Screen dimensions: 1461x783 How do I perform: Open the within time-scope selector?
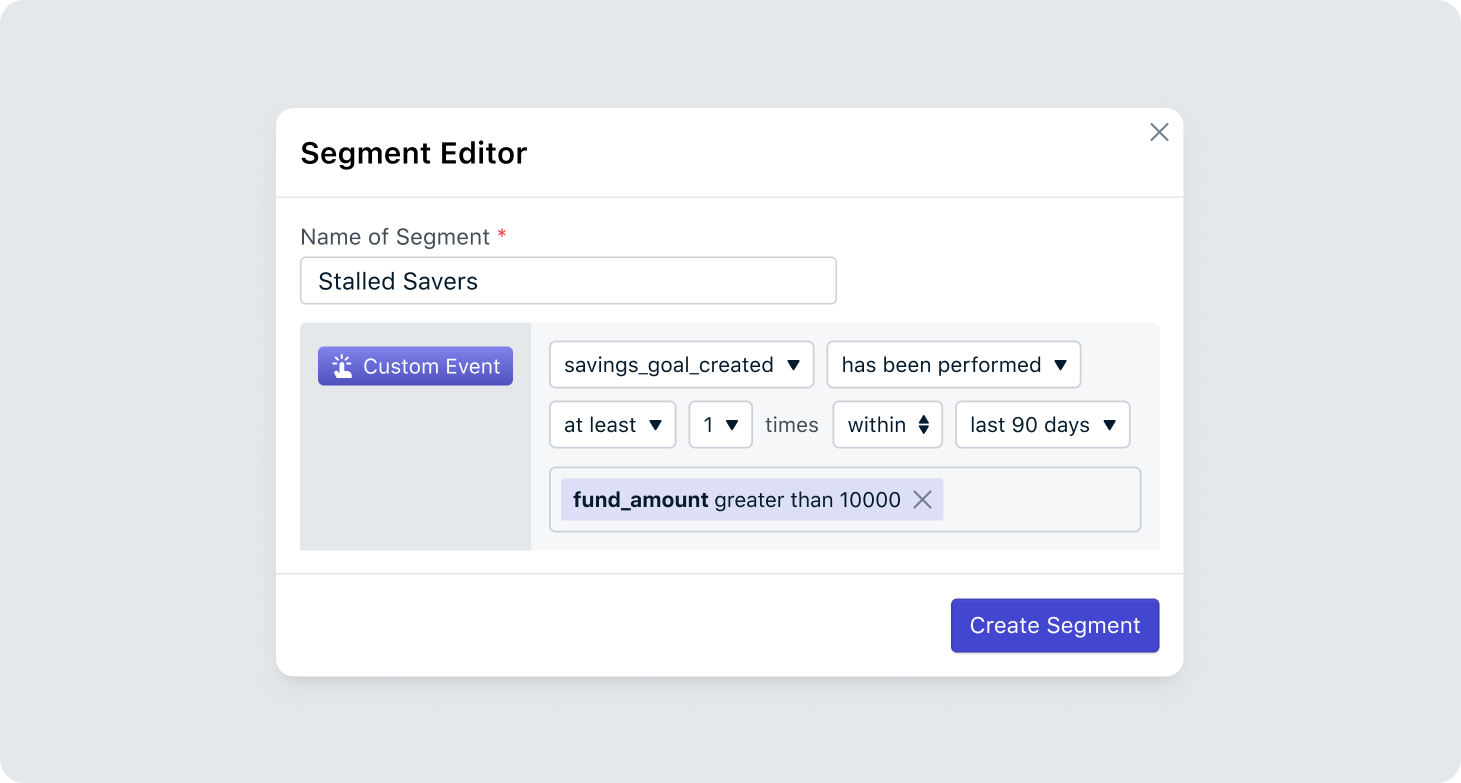877,425
